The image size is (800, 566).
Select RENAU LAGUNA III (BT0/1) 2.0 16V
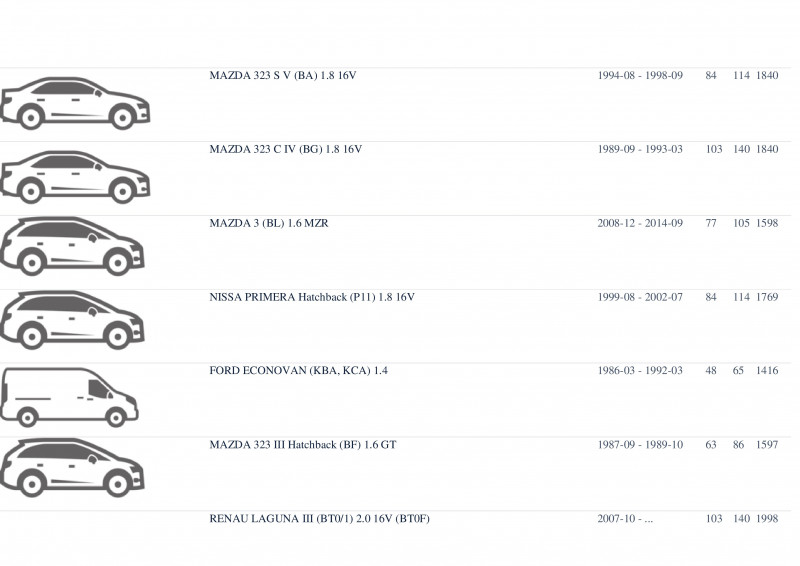click(319, 519)
